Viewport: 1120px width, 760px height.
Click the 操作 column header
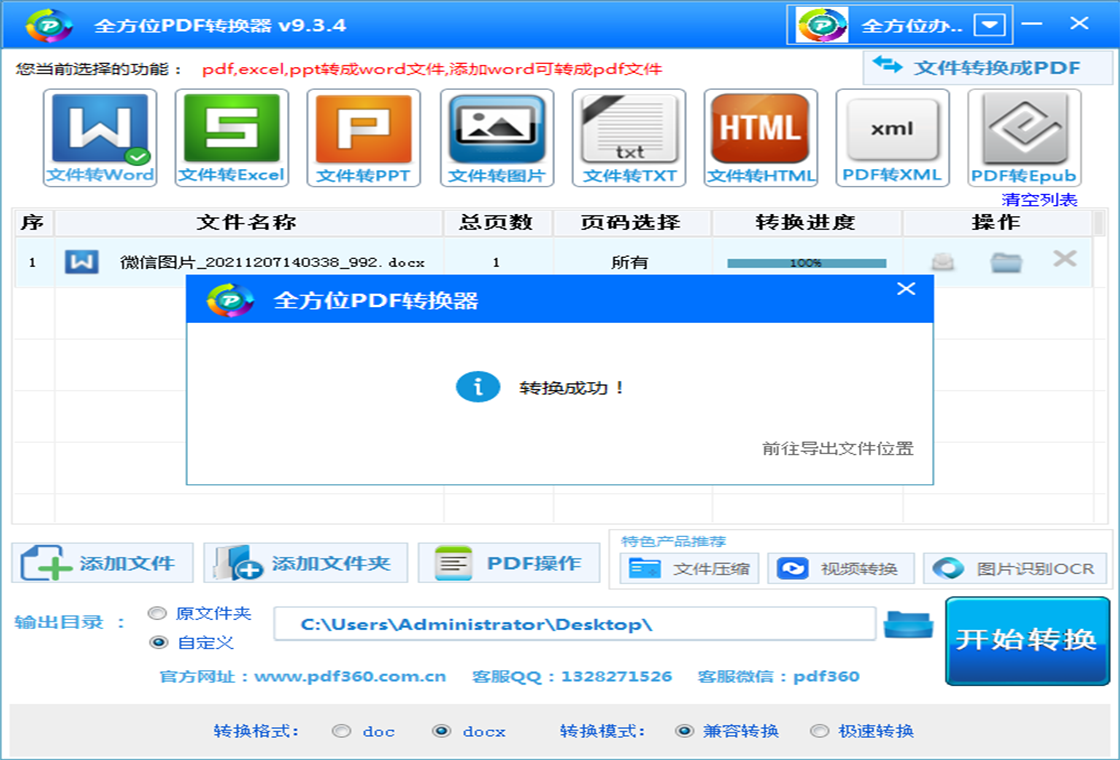click(996, 222)
